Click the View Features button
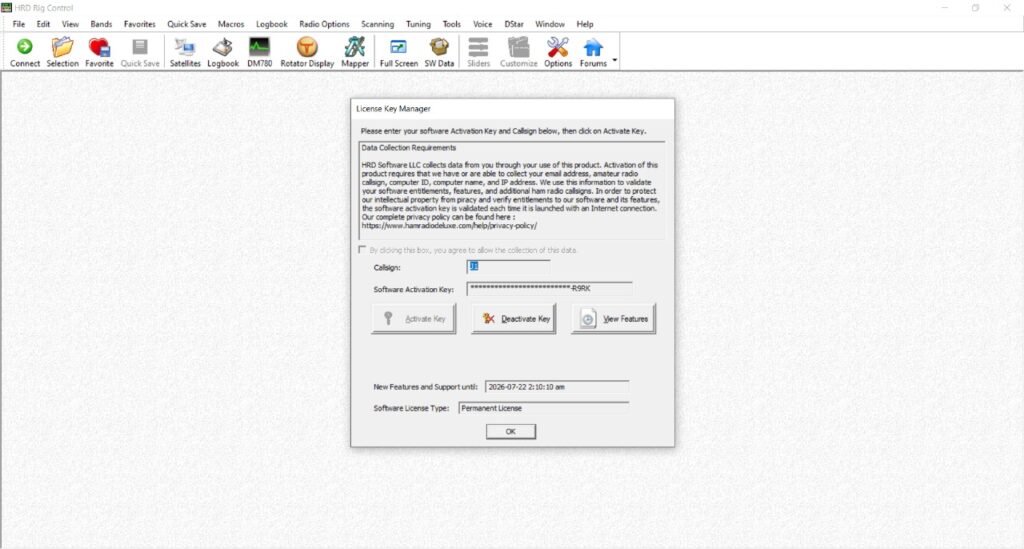 614,319
